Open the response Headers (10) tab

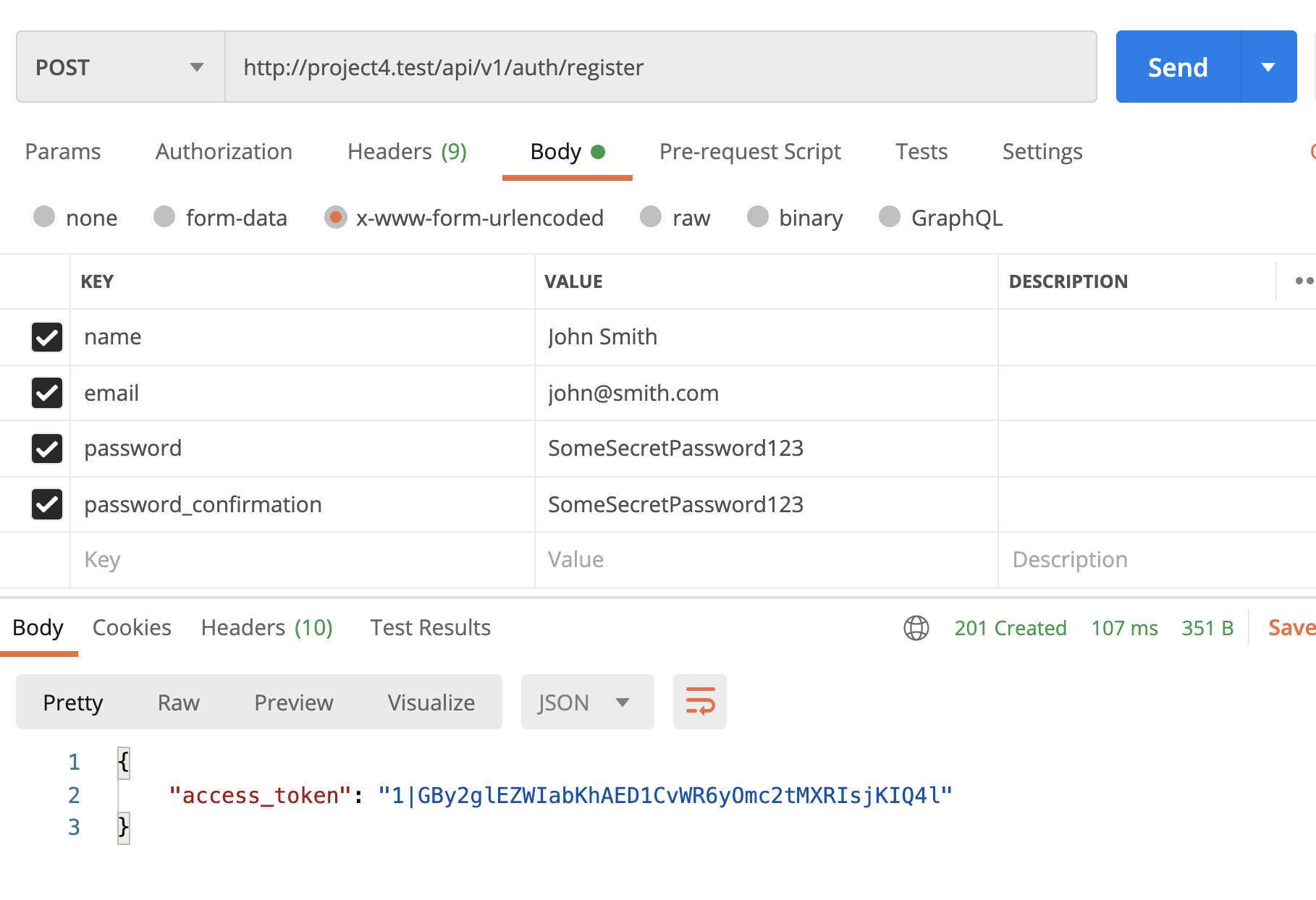point(266,628)
